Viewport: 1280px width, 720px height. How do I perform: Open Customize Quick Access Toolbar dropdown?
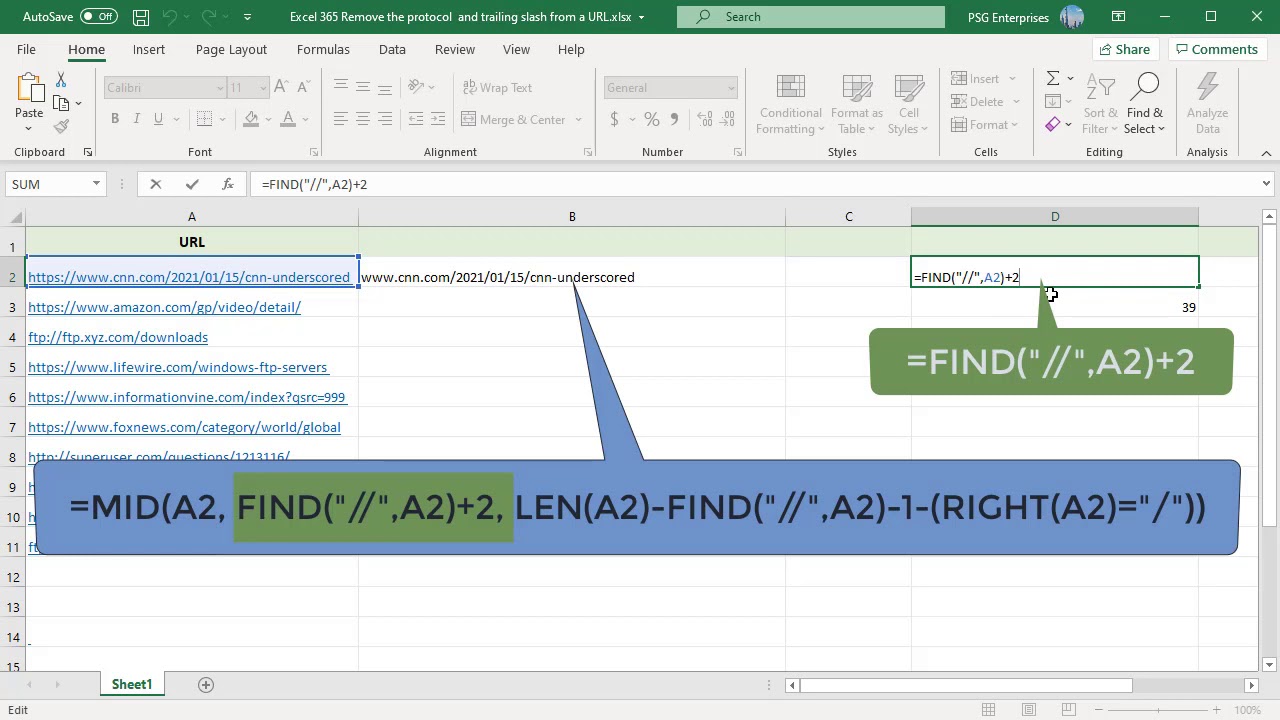(247, 17)
